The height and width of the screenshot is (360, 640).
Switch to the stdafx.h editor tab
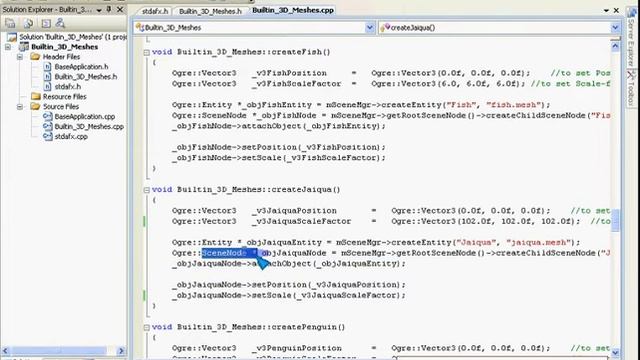[155, 11]
